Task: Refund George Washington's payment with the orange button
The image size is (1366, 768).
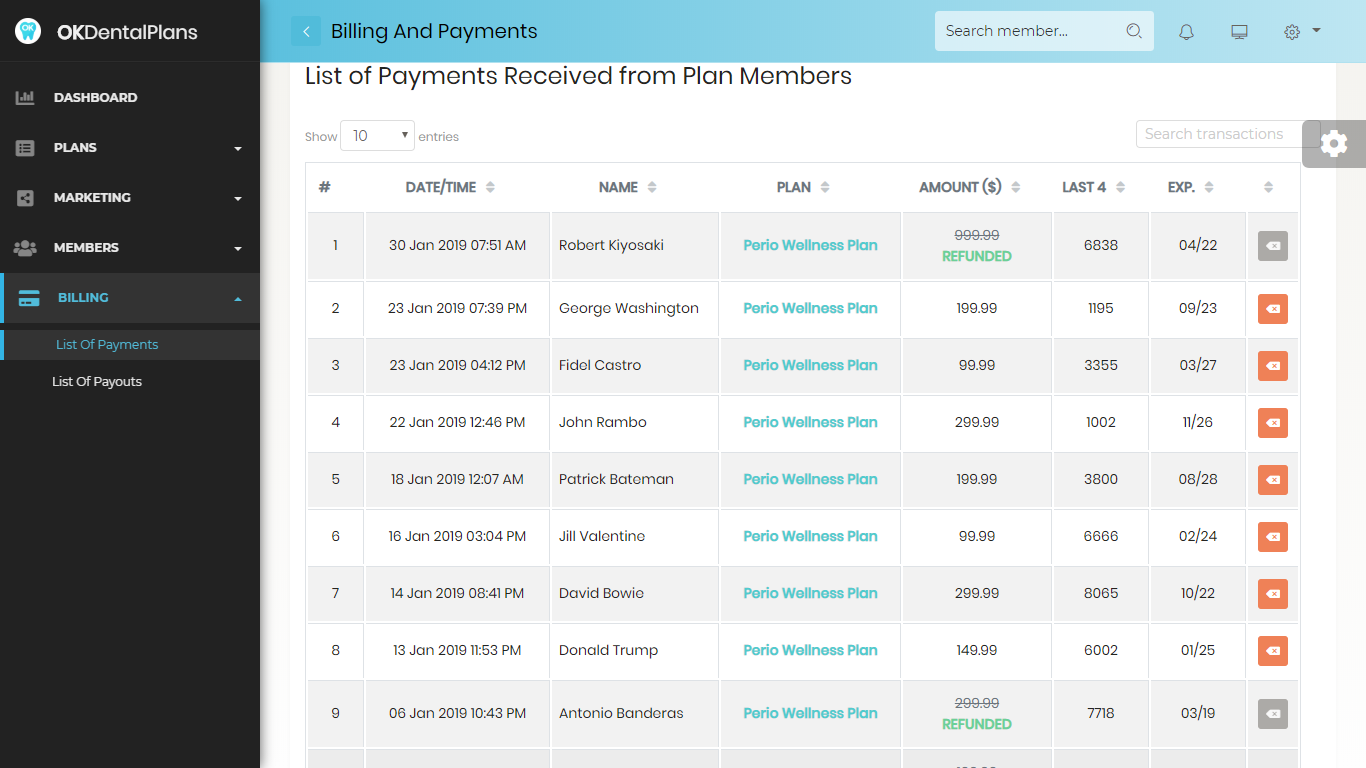Action: [1273, 309]
